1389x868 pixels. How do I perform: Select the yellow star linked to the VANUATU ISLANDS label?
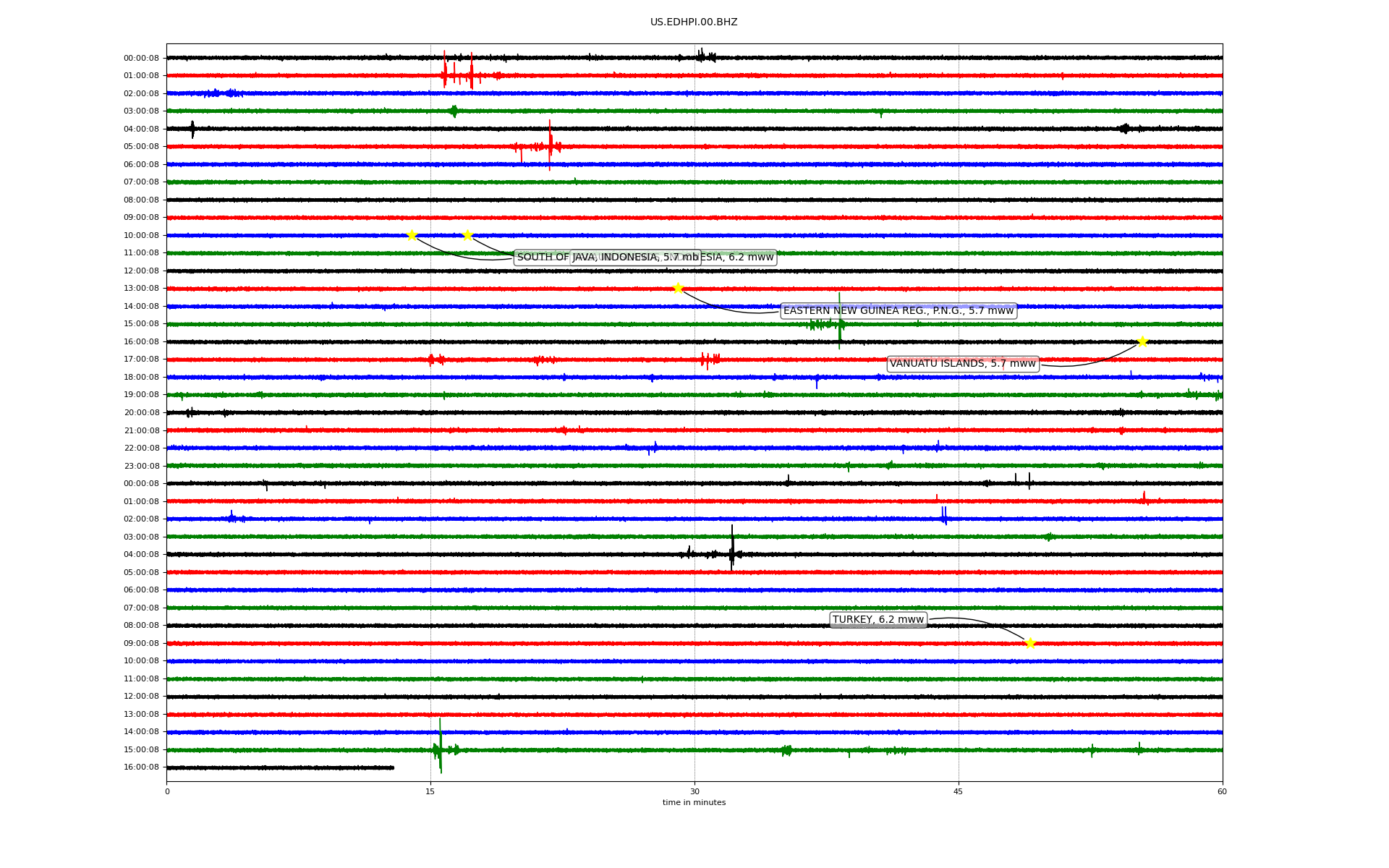click(x=1142, y=341)
